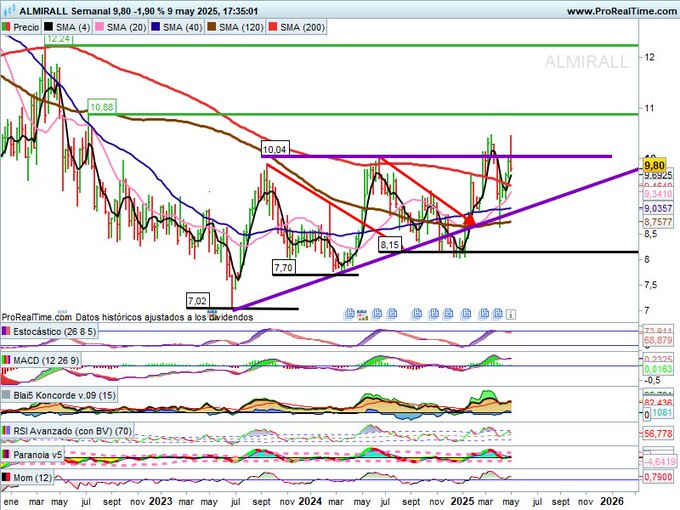The image size is (680, 510).
Task: Click the 56,778 RSI value
Action: 658,433
